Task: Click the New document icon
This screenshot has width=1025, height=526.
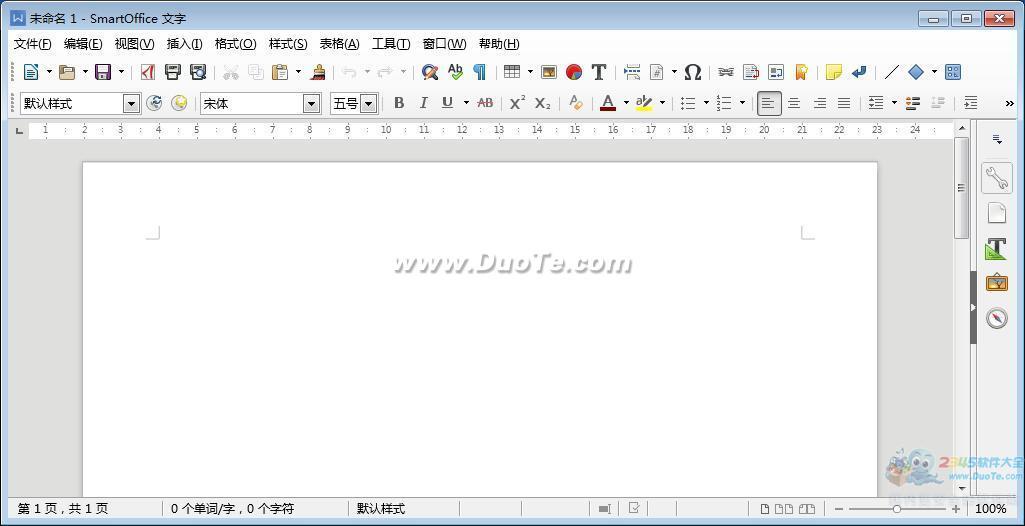Action: point(31,72)
